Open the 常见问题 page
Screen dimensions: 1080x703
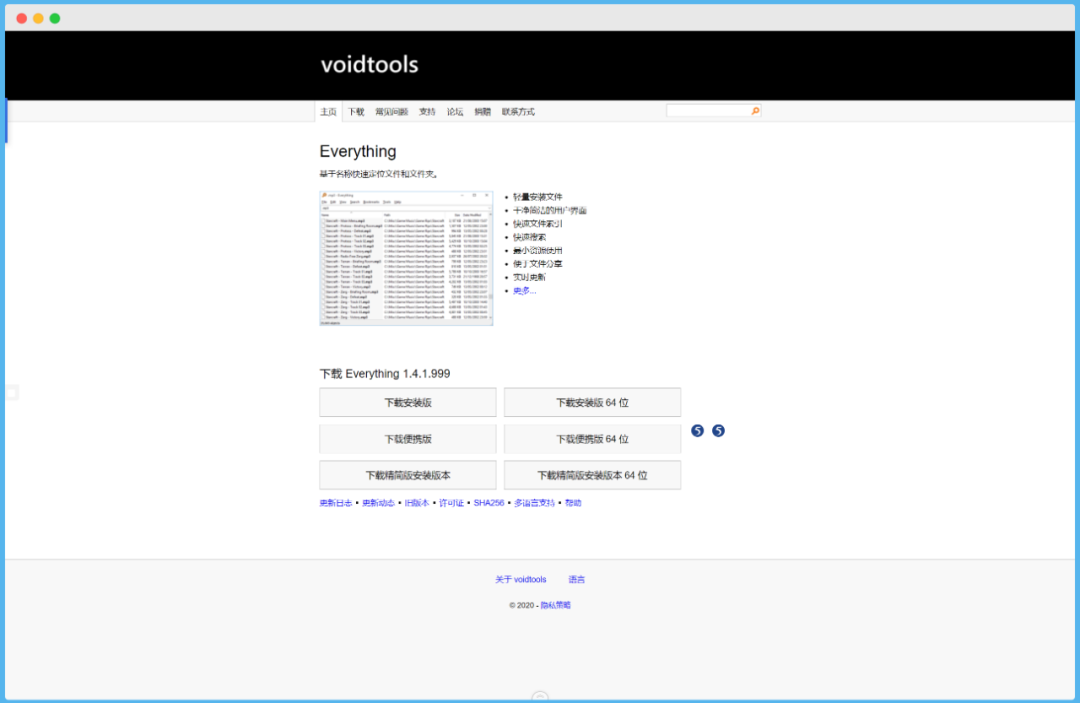coord(390,111)
